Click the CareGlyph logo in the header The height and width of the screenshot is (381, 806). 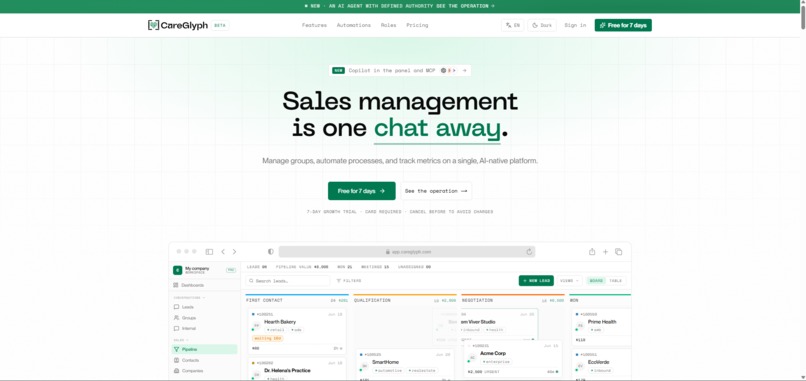point(178,25)
